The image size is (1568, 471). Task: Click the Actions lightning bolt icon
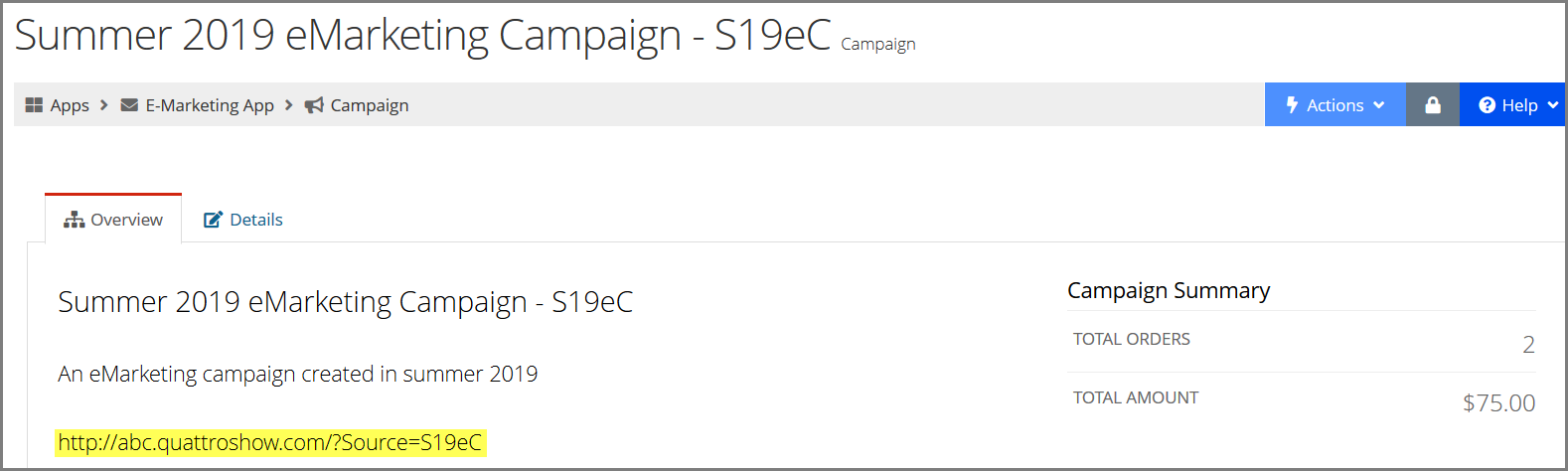[1292, 105]
